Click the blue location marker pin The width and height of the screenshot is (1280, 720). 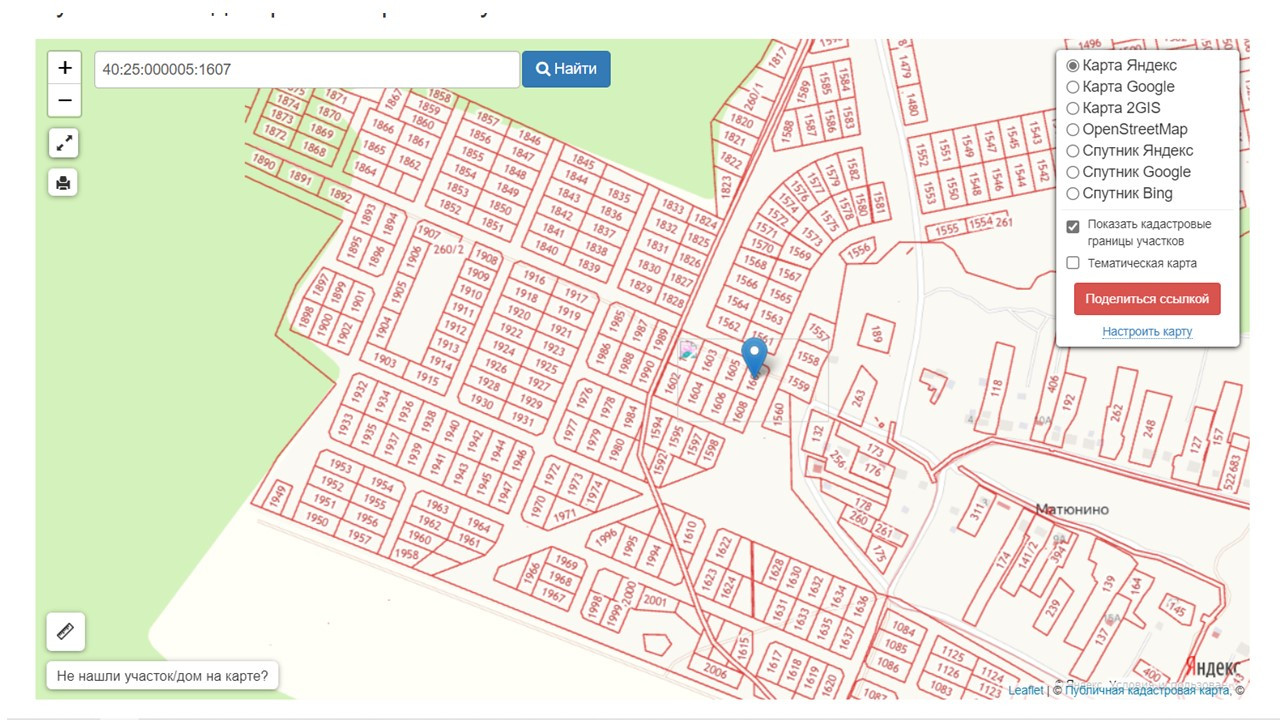point(755,358)
